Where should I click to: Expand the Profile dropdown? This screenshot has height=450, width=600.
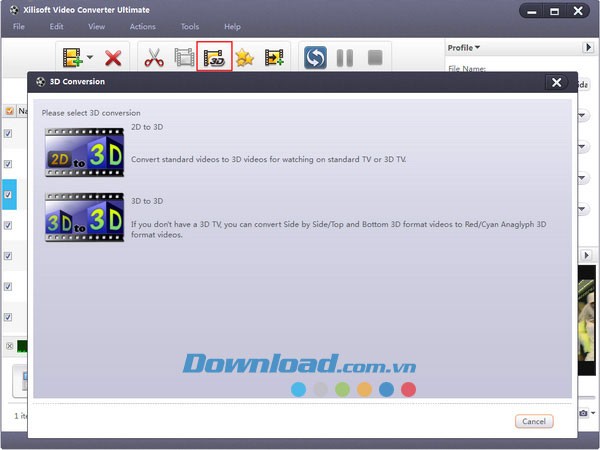point(464,48)
